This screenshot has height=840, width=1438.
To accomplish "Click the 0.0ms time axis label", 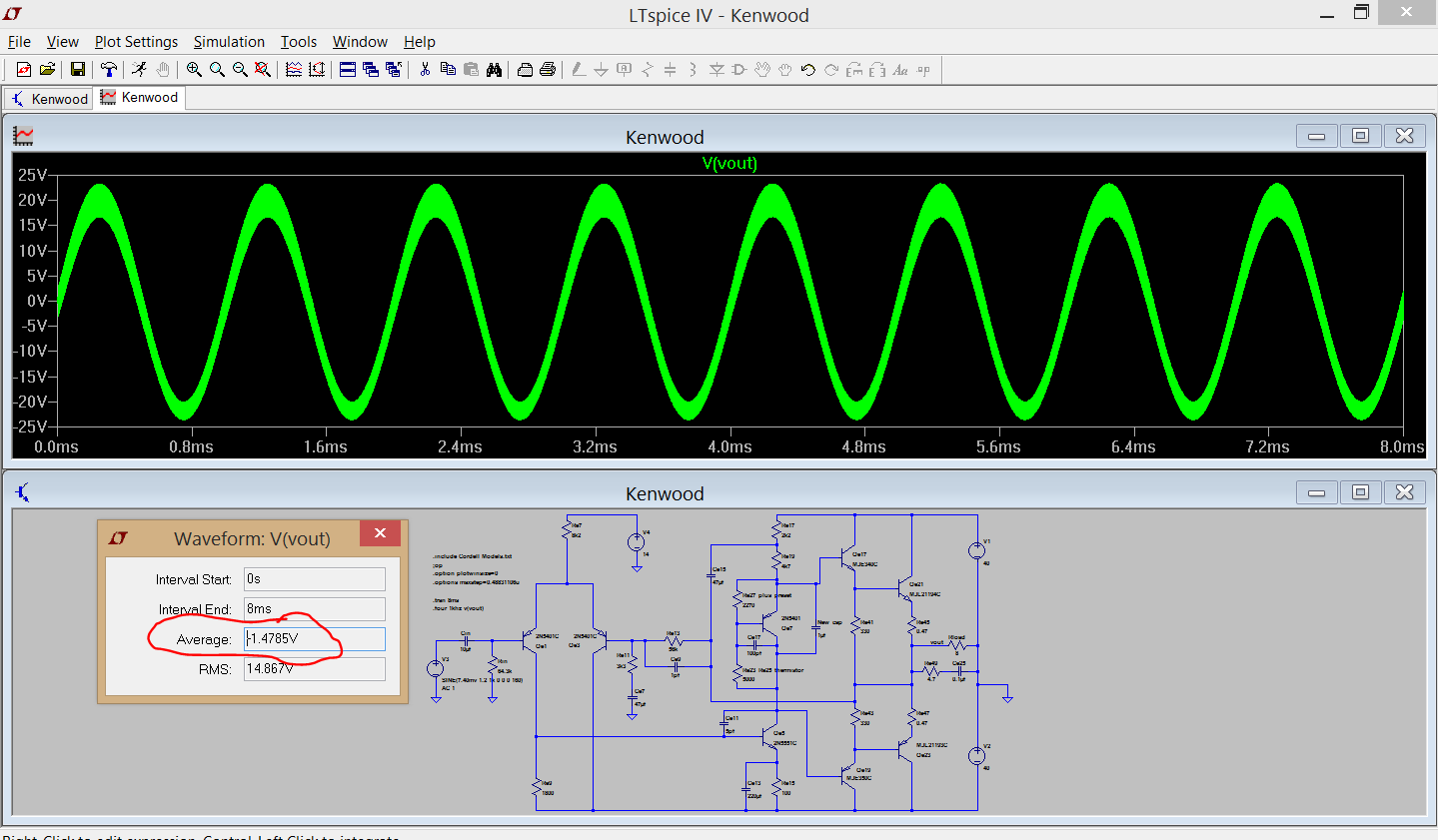I will pyautogui.click(x=56, y=446).
